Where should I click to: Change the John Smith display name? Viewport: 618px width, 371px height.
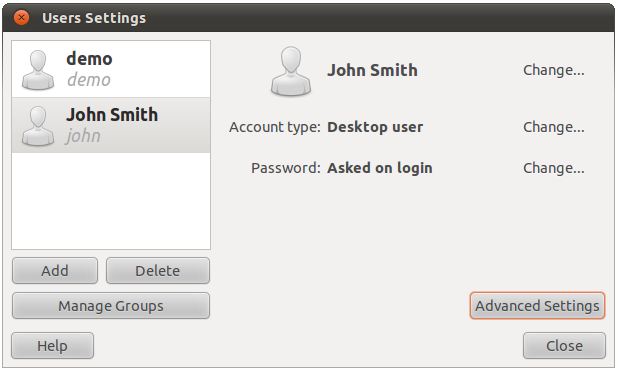coord(554,70)
